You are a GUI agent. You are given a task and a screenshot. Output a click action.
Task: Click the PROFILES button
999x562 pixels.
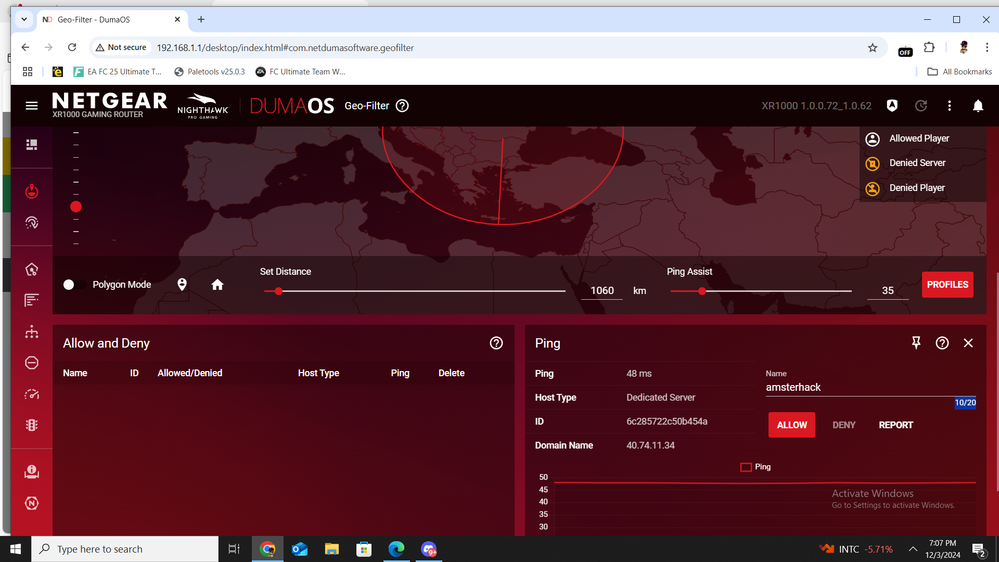[947, 285]
